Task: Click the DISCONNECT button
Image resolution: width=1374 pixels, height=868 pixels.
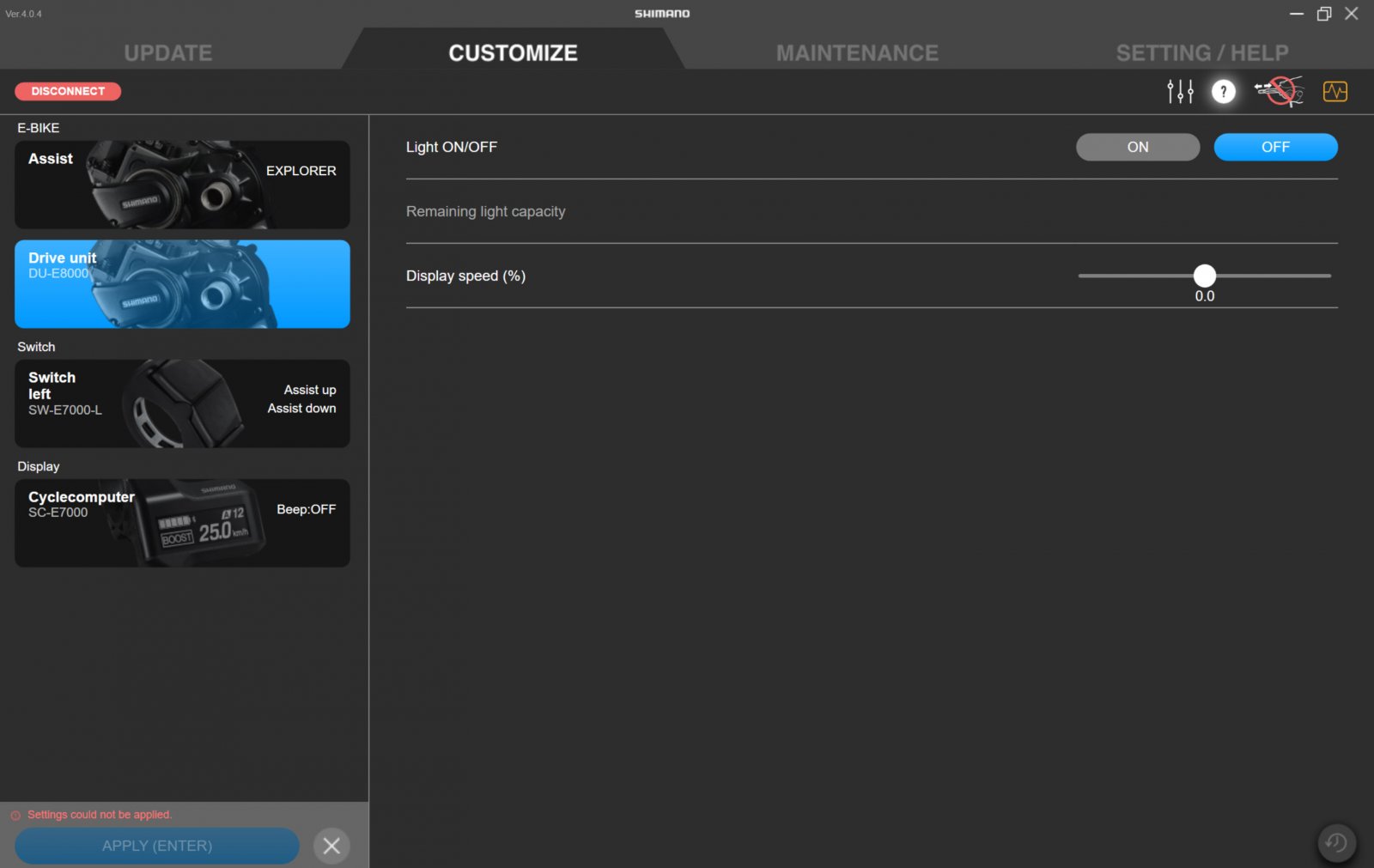Action: coord(68,91)
